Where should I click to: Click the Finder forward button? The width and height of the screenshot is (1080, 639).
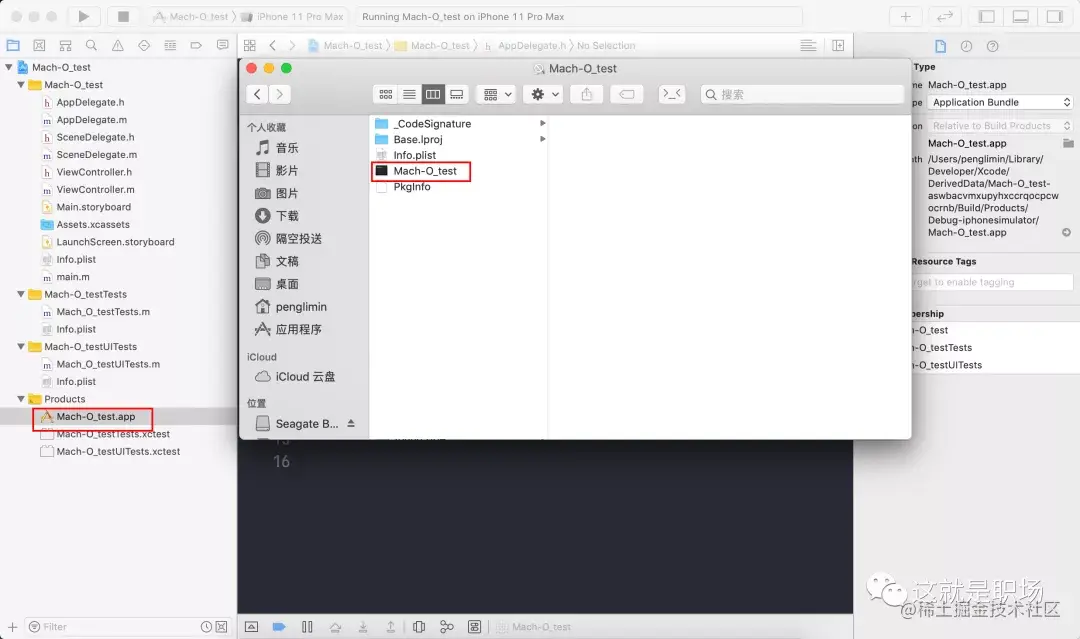point(280,94)
